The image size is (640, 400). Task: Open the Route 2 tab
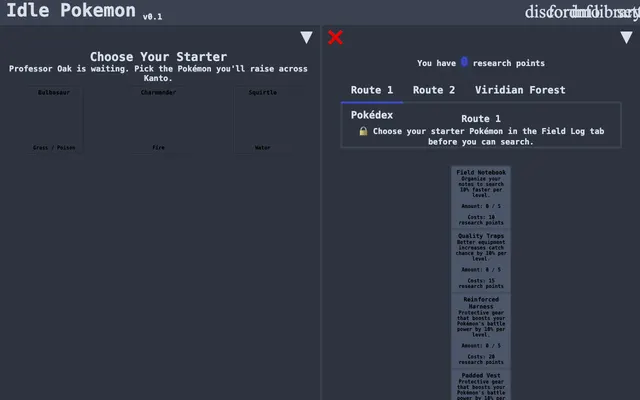tap(433, 90)
